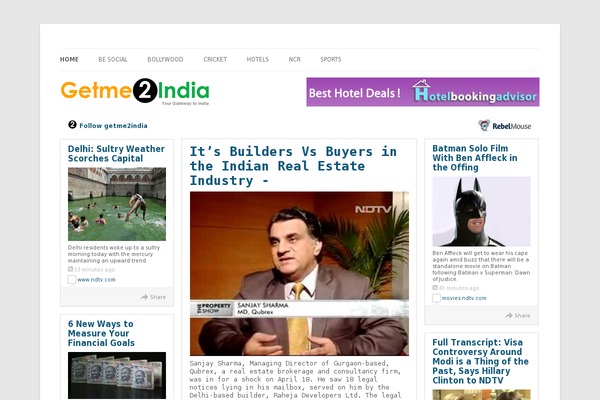Open the CRICKET section
Viewport: 600px width, 400px height.
(x=215, y=59)
